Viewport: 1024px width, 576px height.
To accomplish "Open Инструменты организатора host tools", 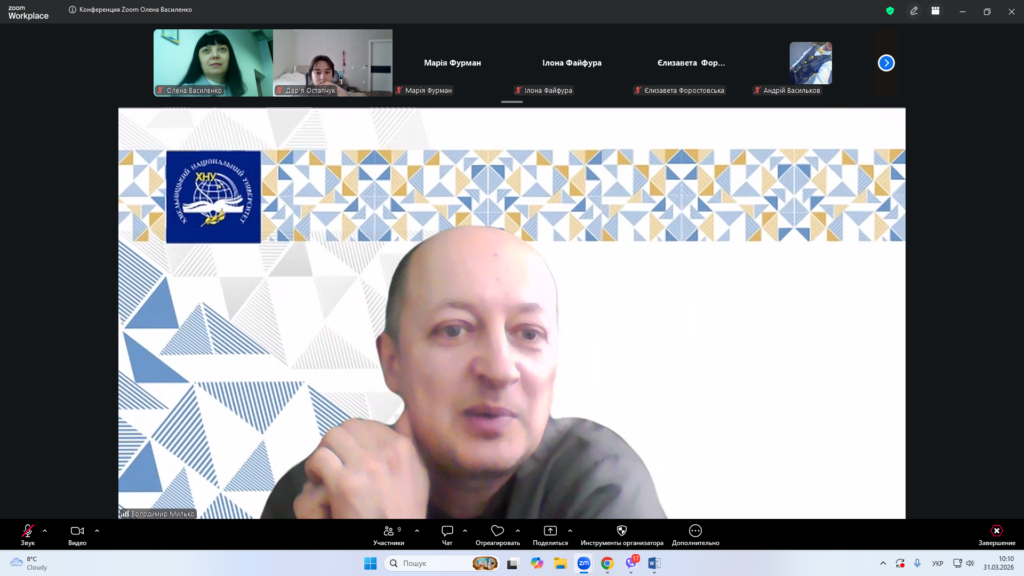I will [x=621, y=531].
